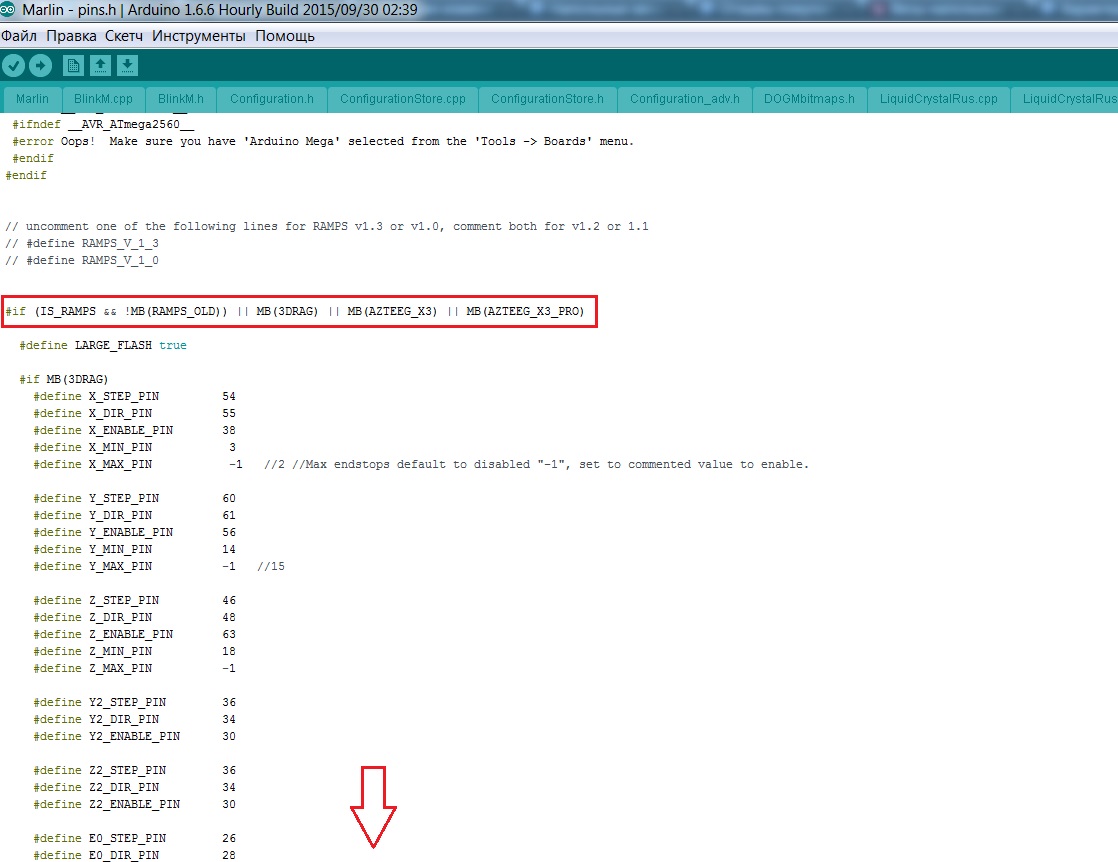
Task: Click the Y_STEP_PIN define line
Action: [x=134, y=498]
